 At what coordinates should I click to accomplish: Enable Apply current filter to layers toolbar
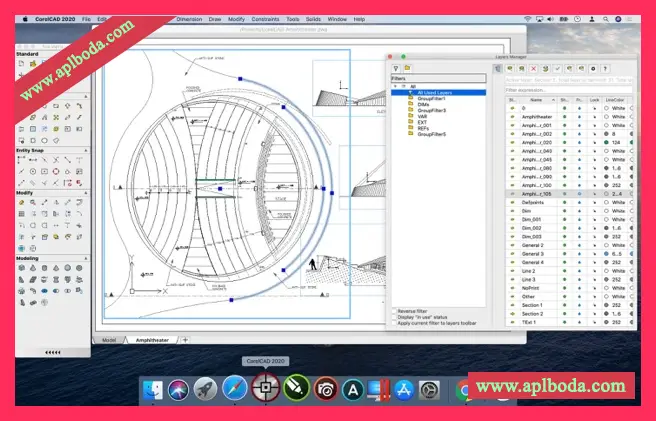394,325
